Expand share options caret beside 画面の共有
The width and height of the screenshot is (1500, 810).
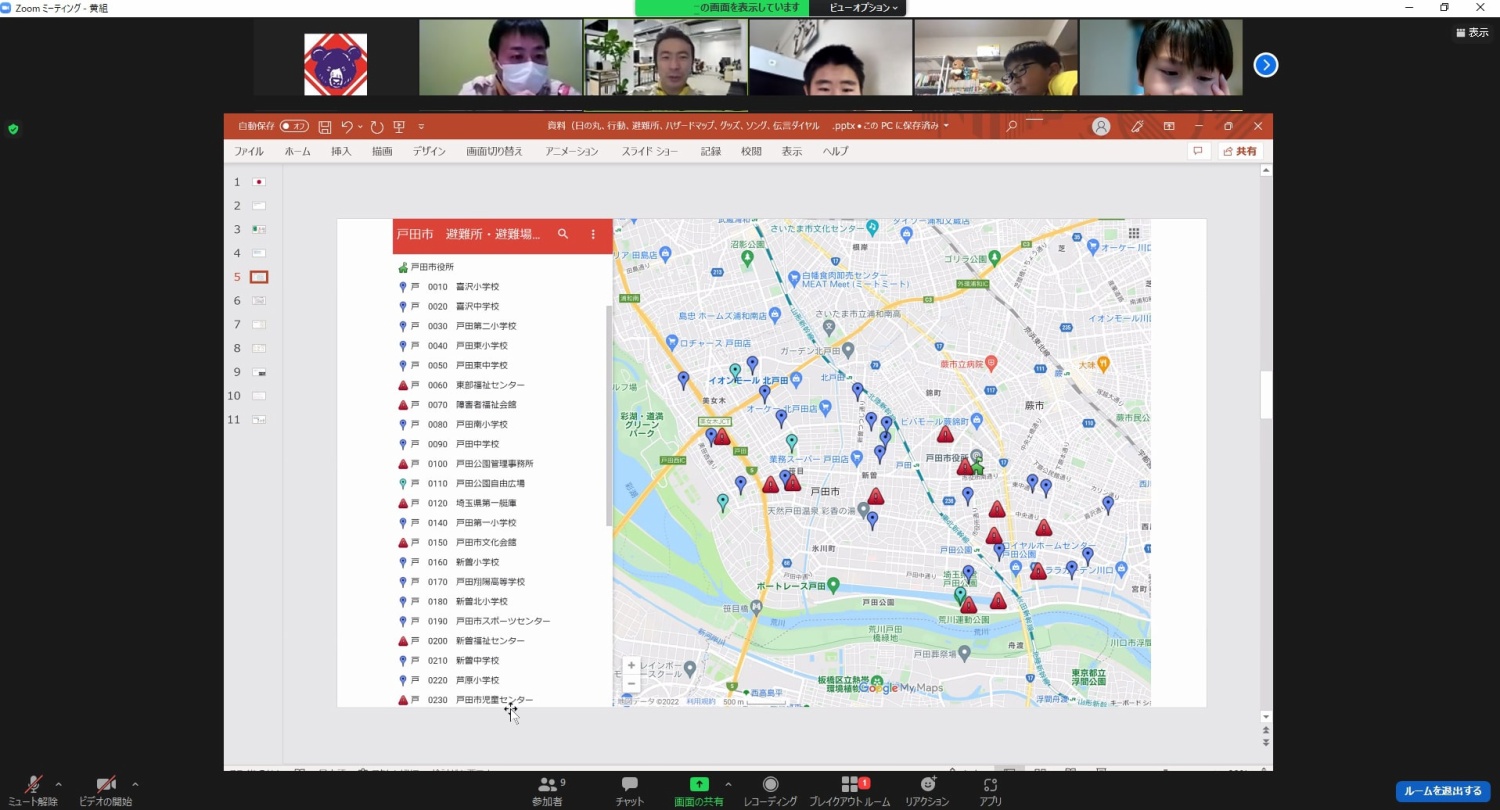(728, 784)
